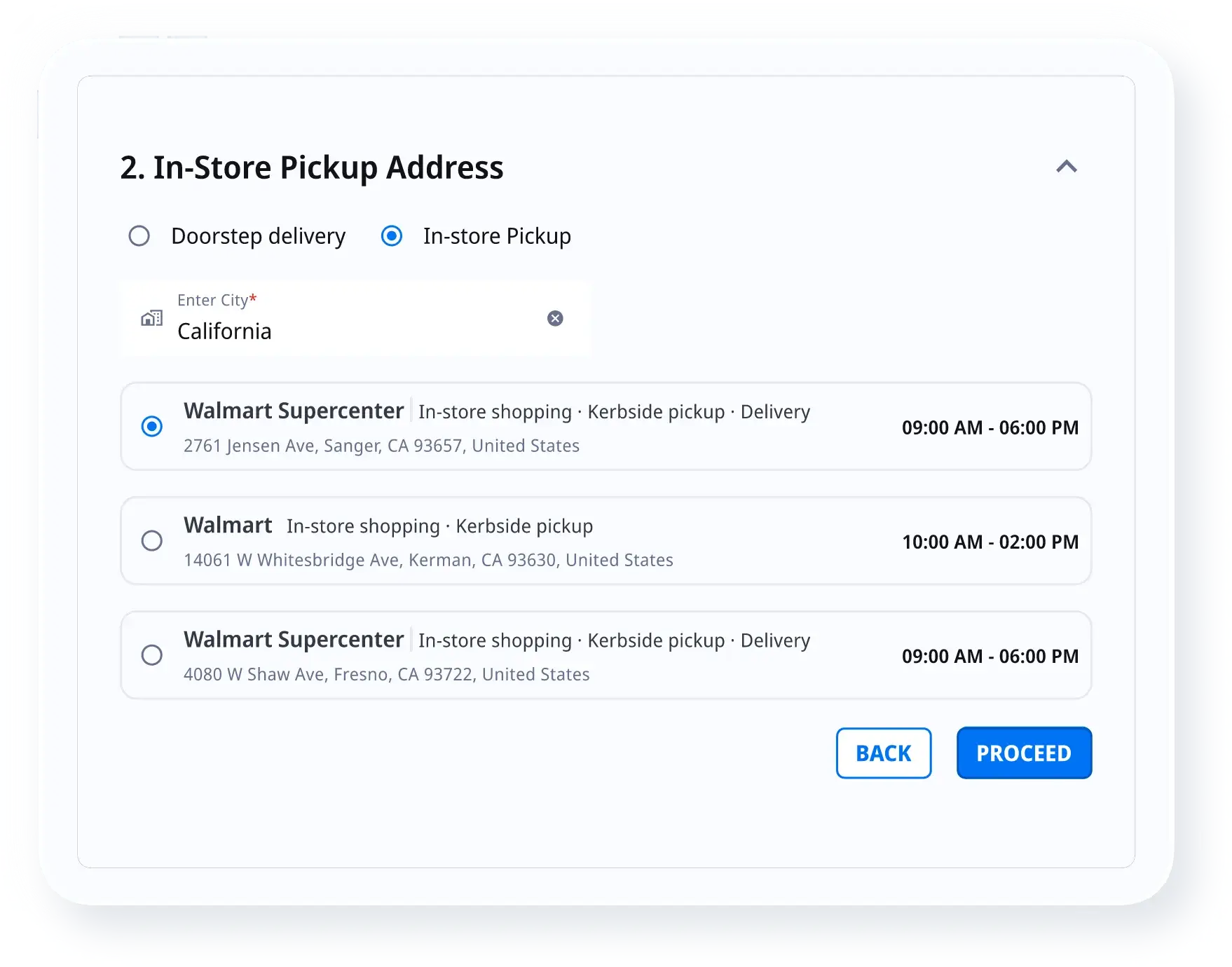
Task: Choose the Kerman Walmart store radio
Action: (x=152, y=541)
